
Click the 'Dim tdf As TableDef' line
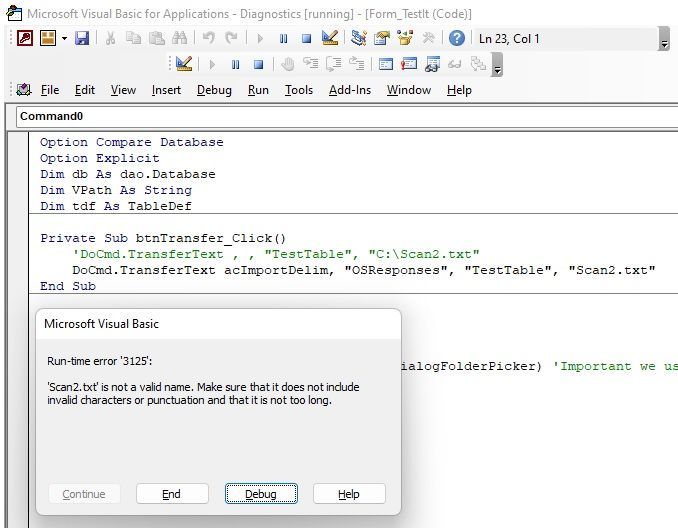click(x=116, y=206)
